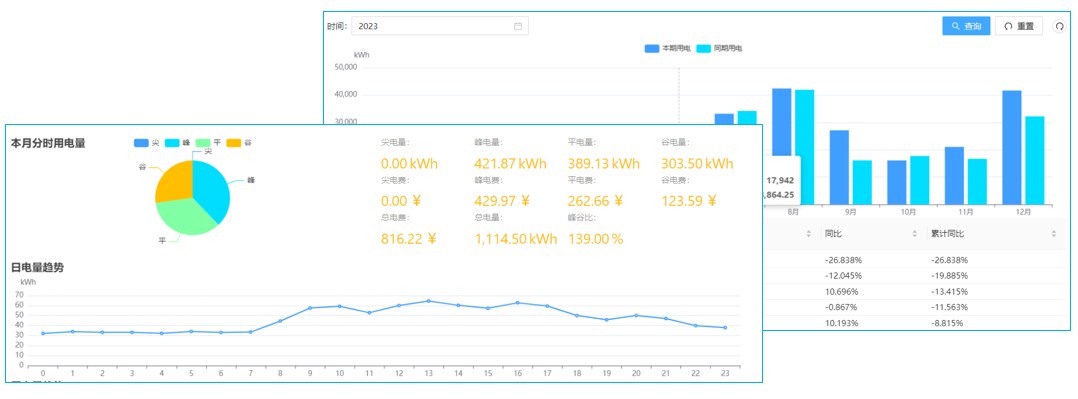Toggle the 谷 legend item in pie chart

(x=239, y=142)
